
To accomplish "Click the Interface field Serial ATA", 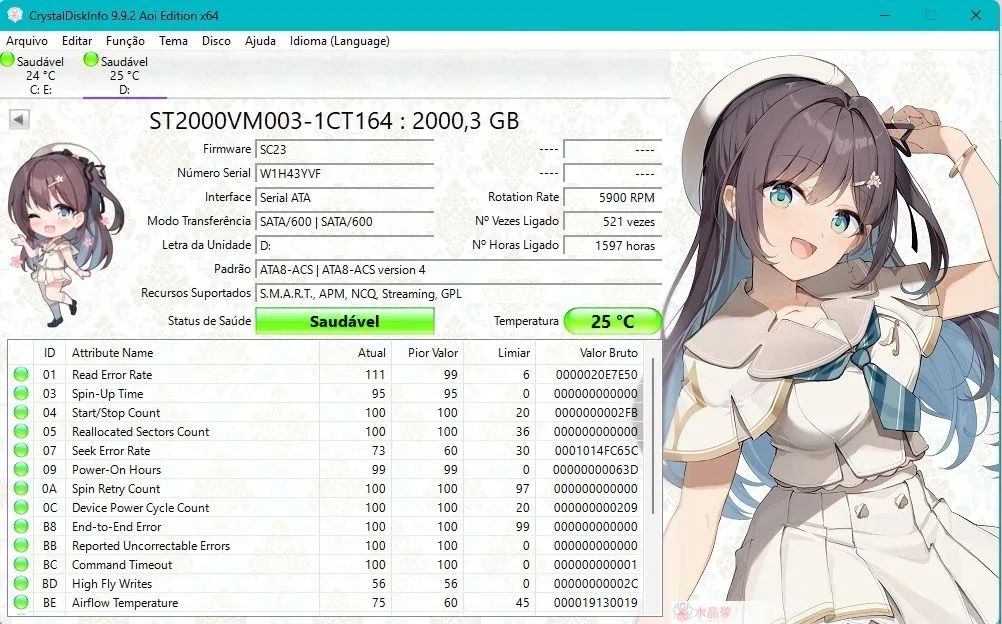I will click(344, 198).
